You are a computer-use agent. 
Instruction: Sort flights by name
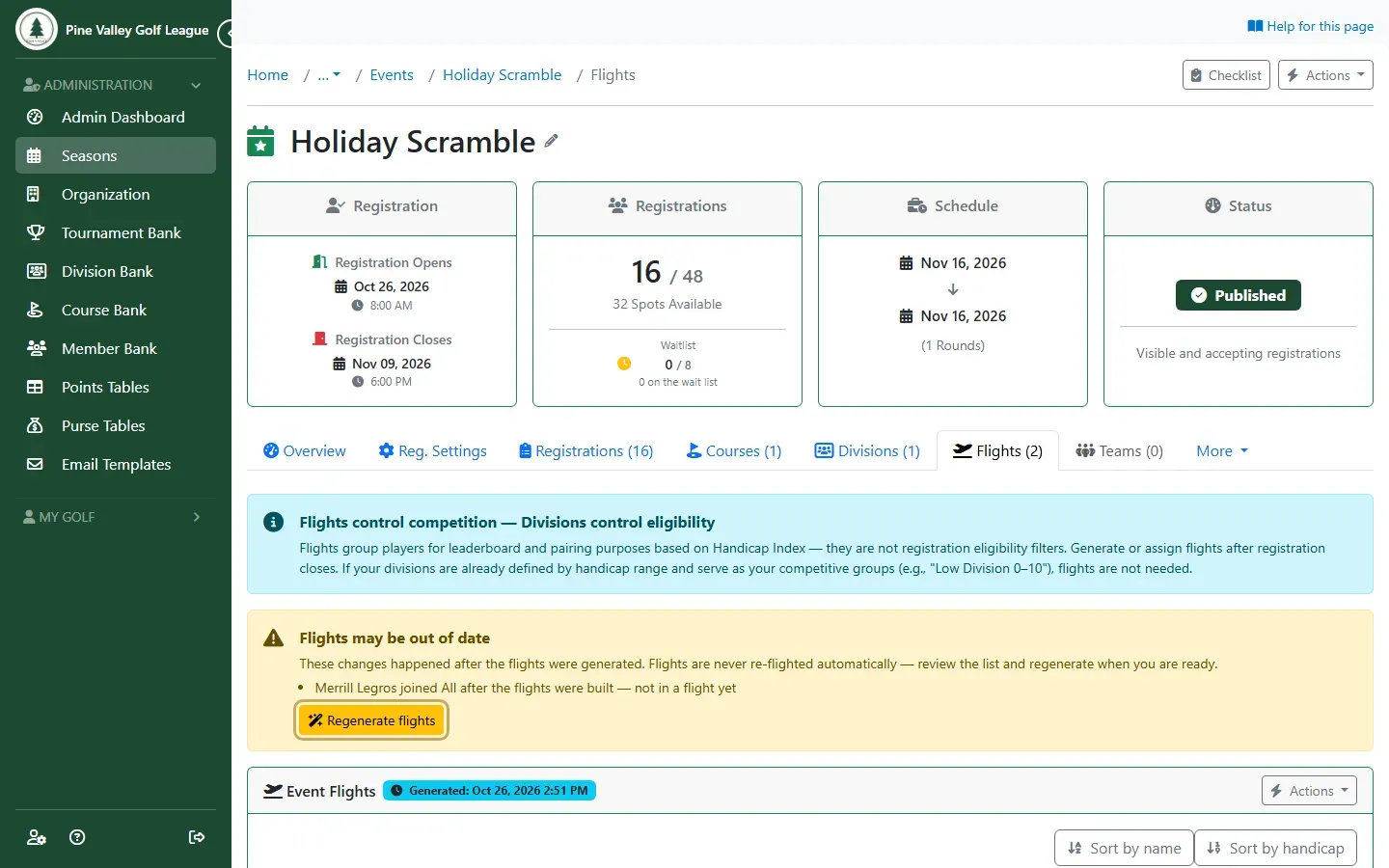(1124, 848)
